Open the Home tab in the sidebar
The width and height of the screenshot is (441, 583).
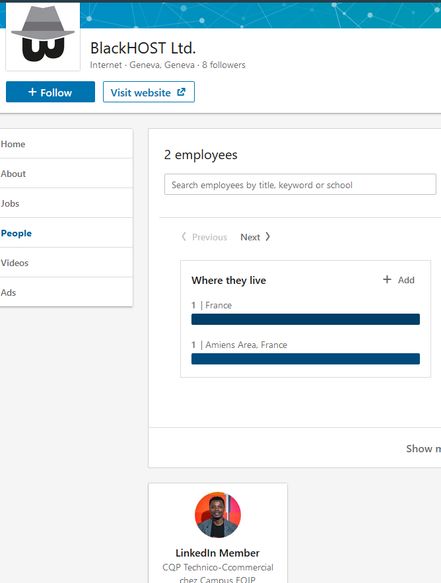[x=66, y=144]
